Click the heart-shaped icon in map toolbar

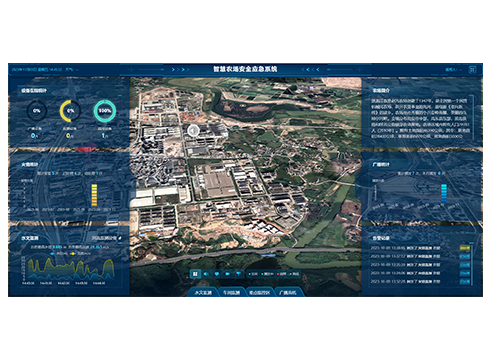pos(217,274)
